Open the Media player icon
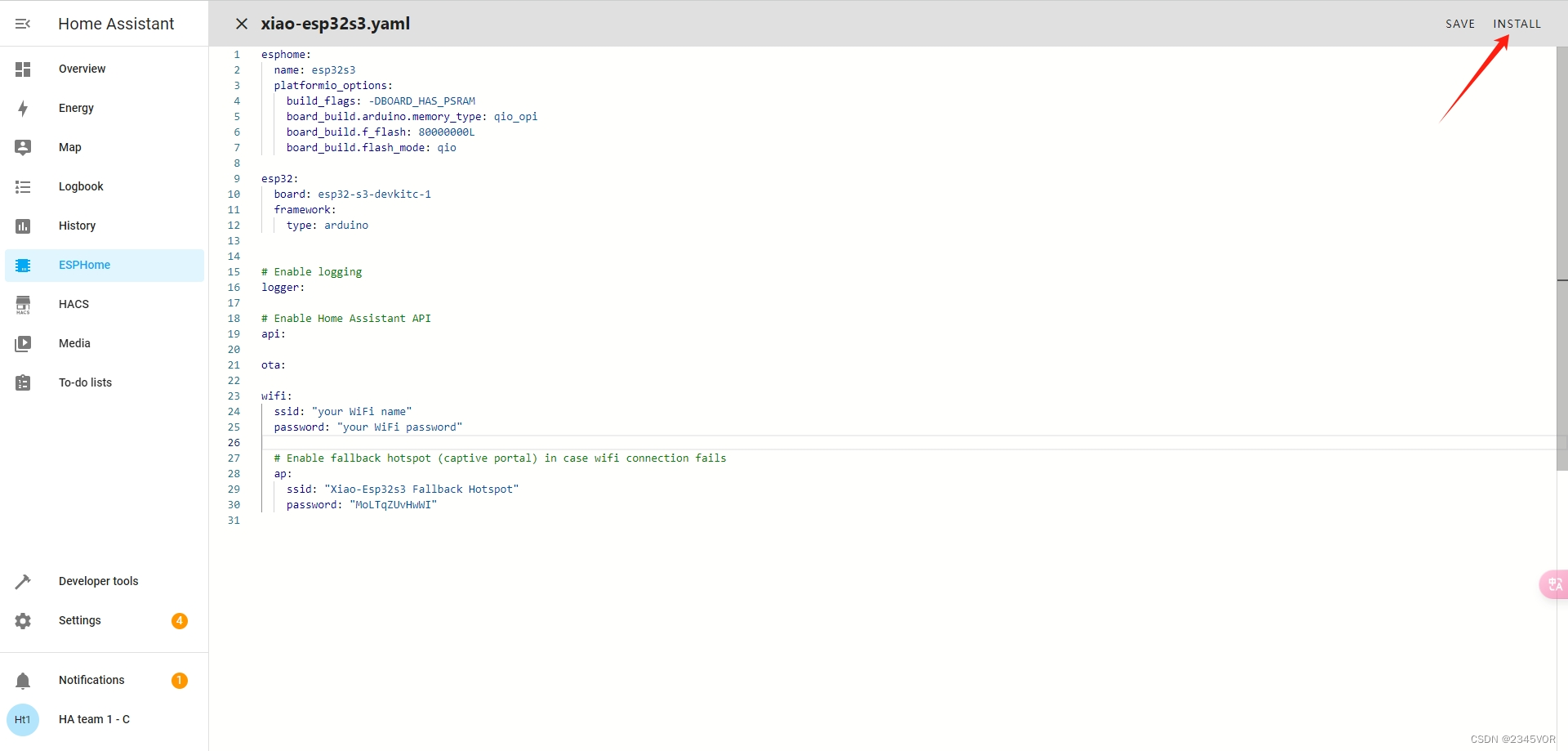The height and width of the screenshot is (751, 1568). 23,344
